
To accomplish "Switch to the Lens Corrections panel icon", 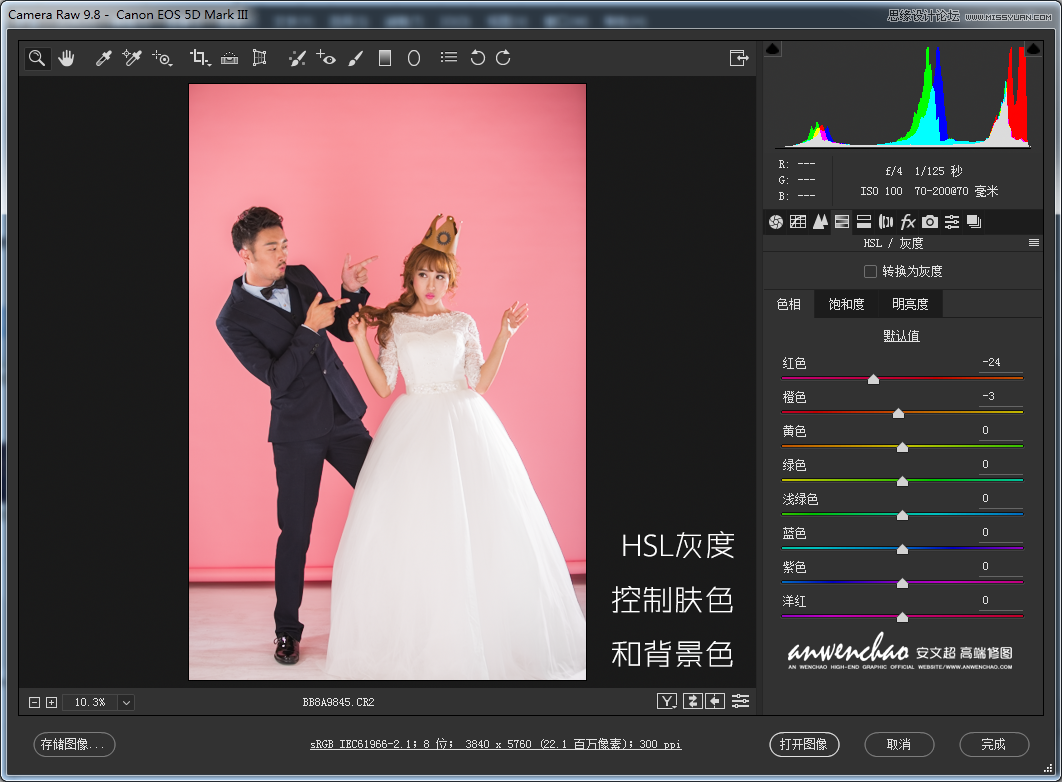I will click(x=886, y=221).
